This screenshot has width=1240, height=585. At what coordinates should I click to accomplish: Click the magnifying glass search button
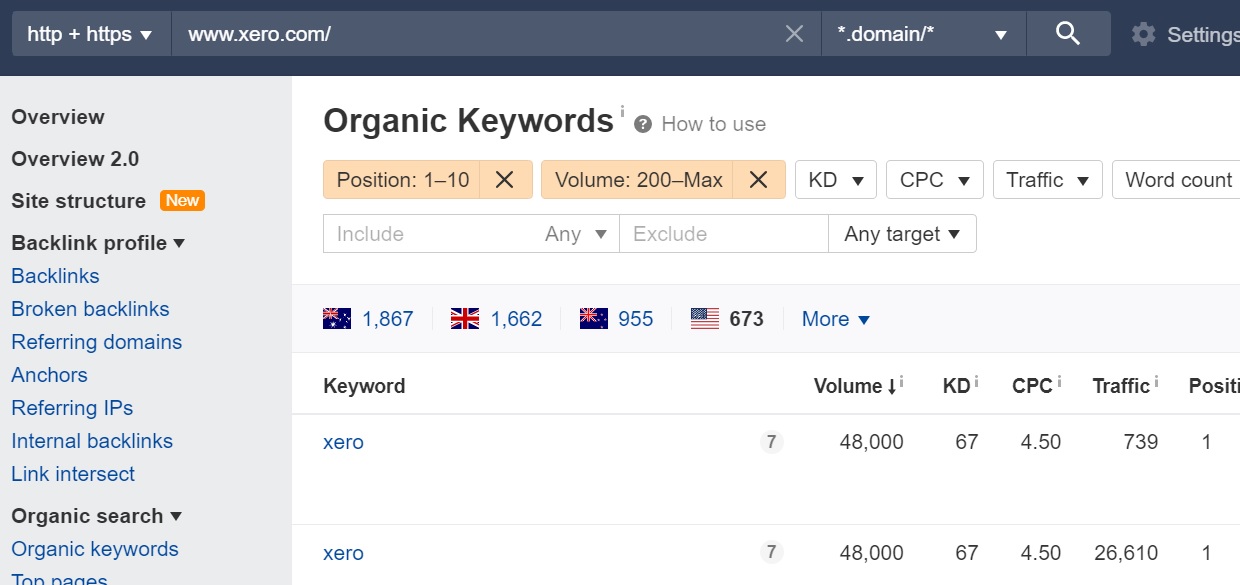point(1068,34)
